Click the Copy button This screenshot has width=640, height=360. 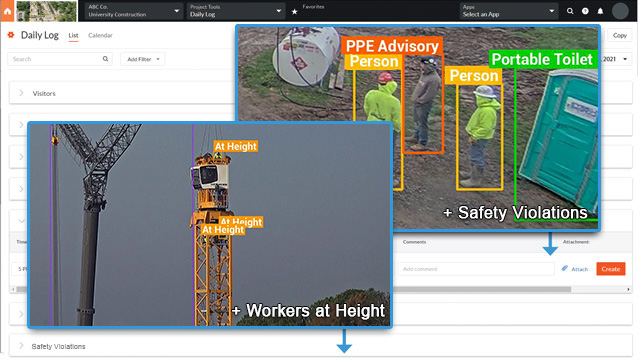coord(620,36)
